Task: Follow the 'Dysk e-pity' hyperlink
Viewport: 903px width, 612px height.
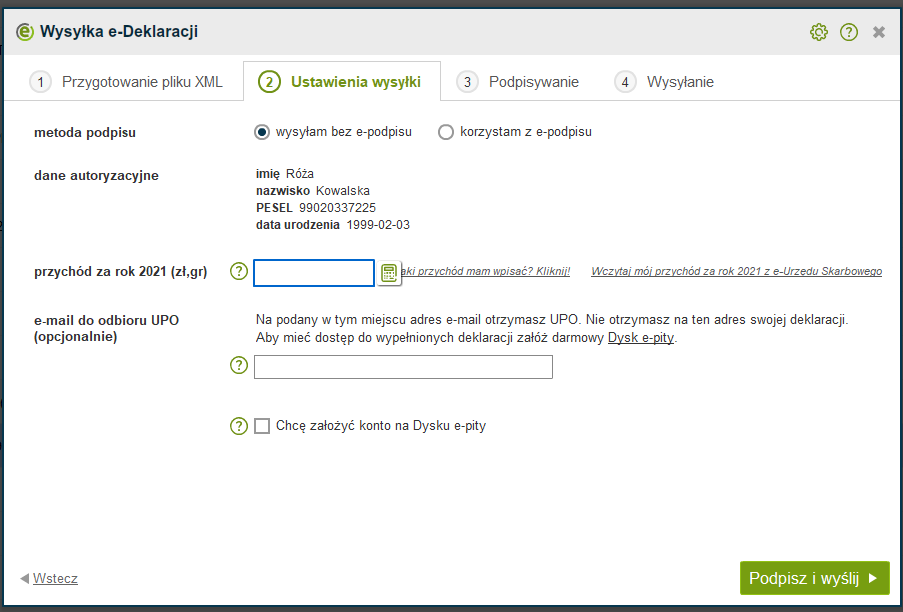Action: tap(642, 338)
